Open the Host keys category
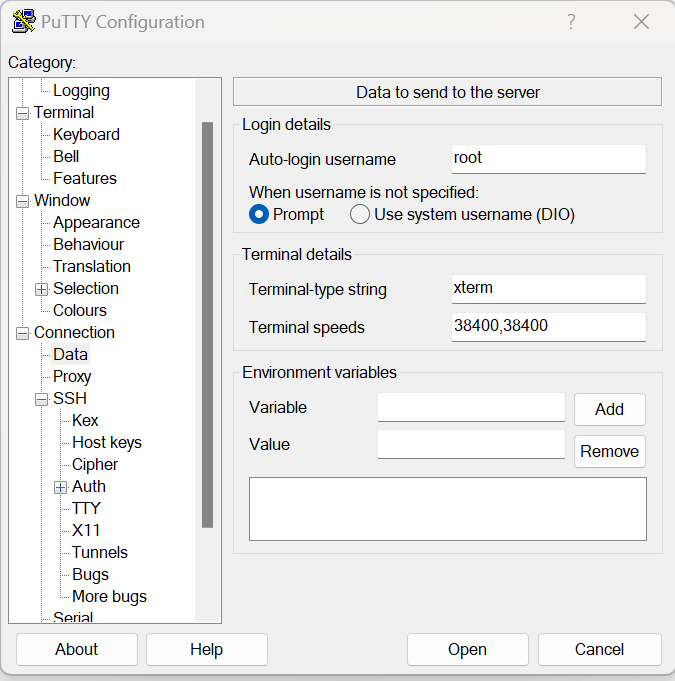The width and height of the screenshot is (675, 681). [107, 443]
